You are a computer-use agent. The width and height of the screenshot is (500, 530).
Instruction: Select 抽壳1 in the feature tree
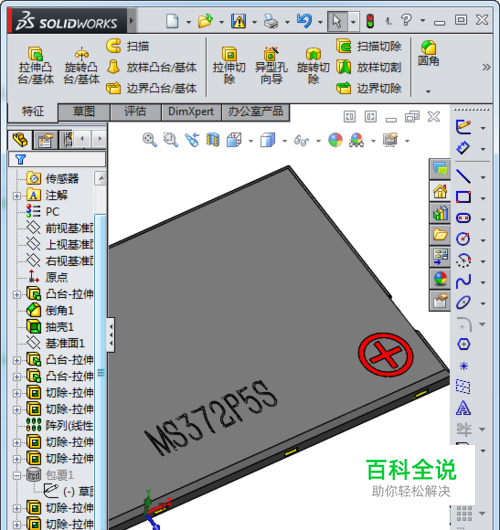(50, 327)
